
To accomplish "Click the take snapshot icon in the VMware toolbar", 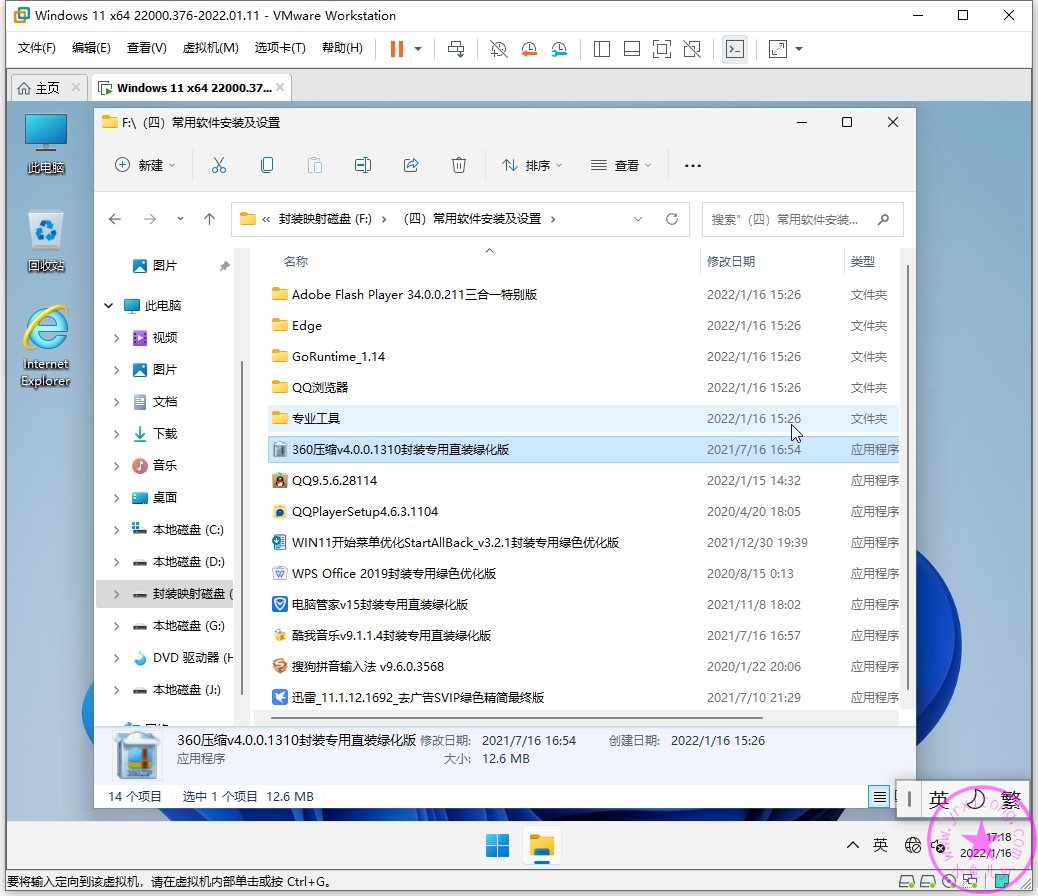I will 498,49.
